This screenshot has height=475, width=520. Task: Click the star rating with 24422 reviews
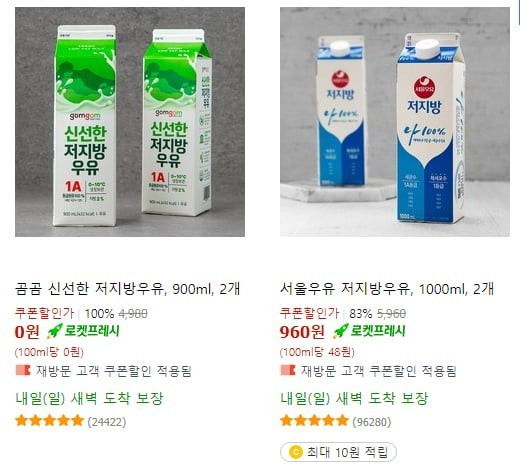tap(49, 421)
